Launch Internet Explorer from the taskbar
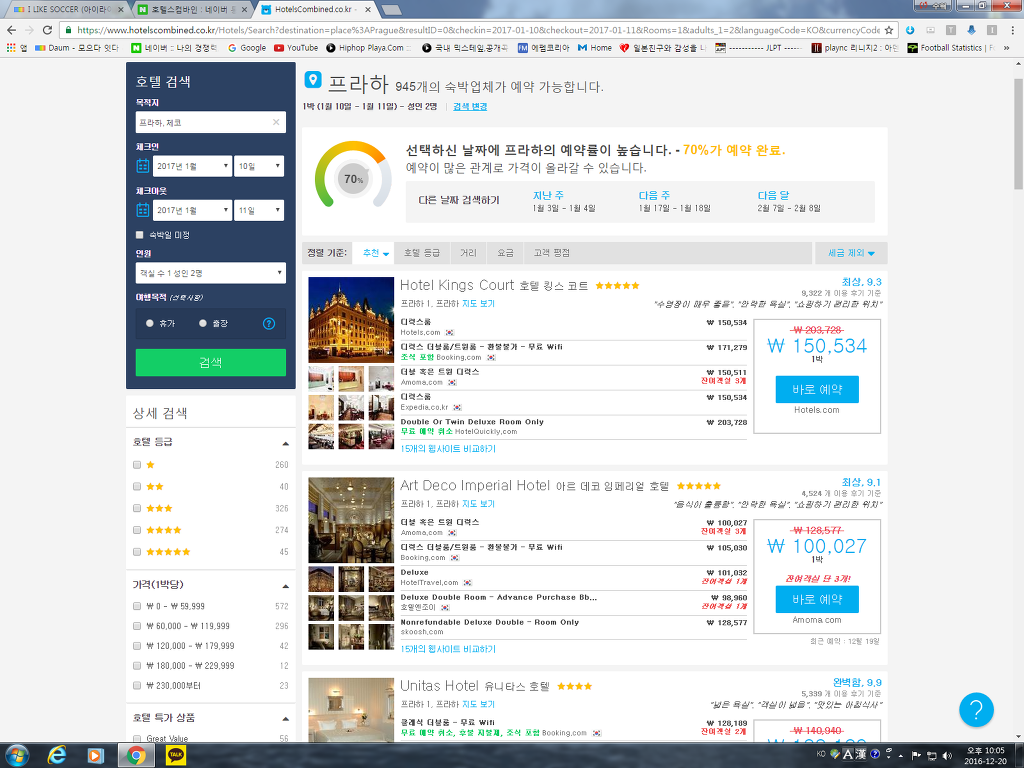The image size is (1024, 768). pyautogui.click(x=57, y=755)
